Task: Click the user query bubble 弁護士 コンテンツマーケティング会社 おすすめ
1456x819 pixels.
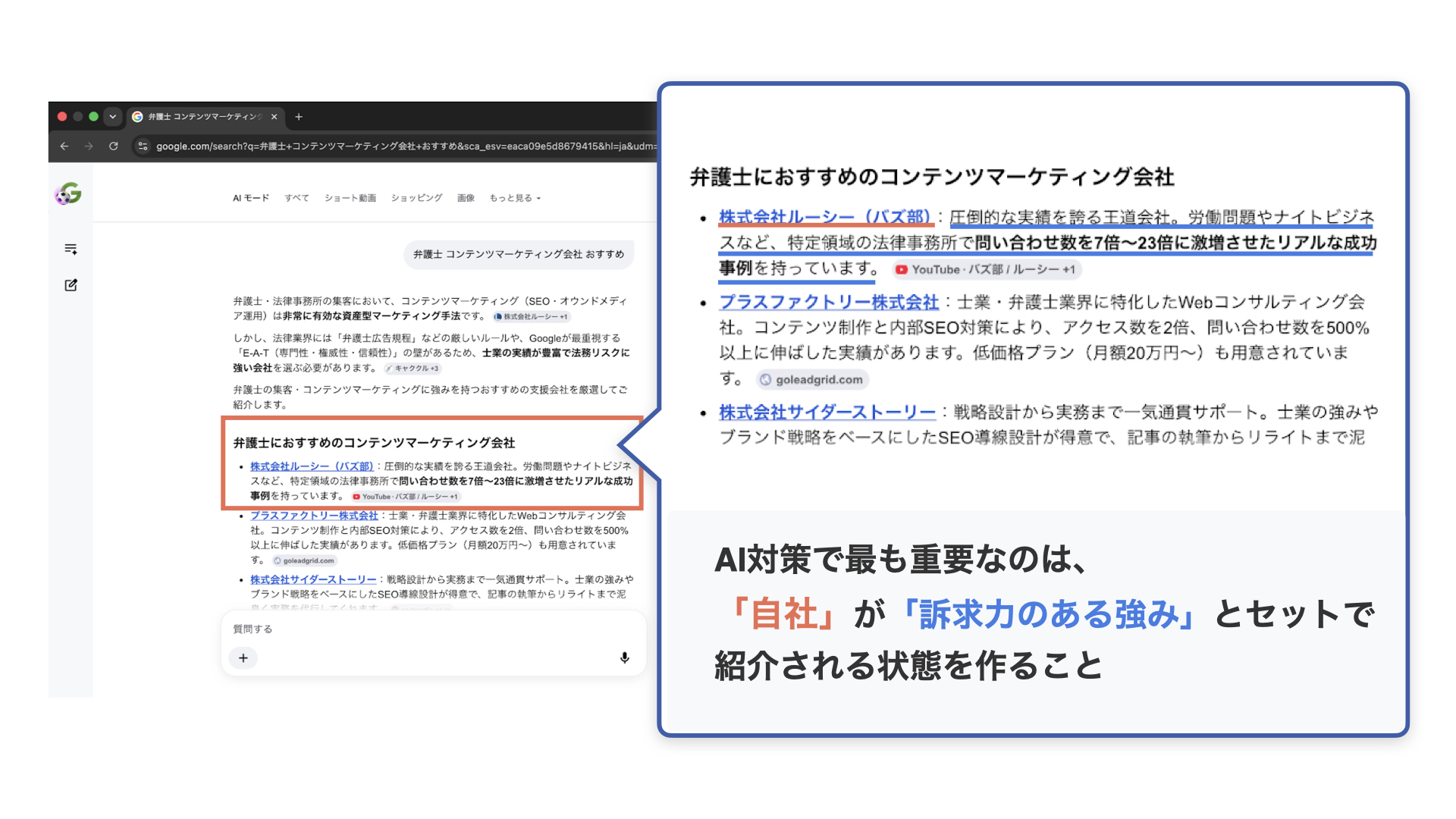Action: pos(519,254)
